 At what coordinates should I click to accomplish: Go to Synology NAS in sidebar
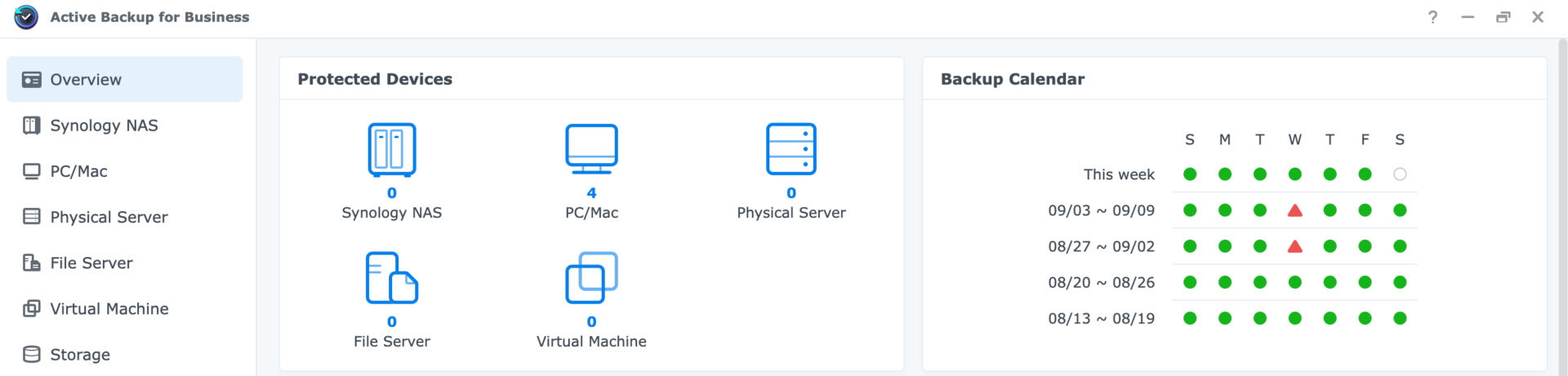pos(124,125)
